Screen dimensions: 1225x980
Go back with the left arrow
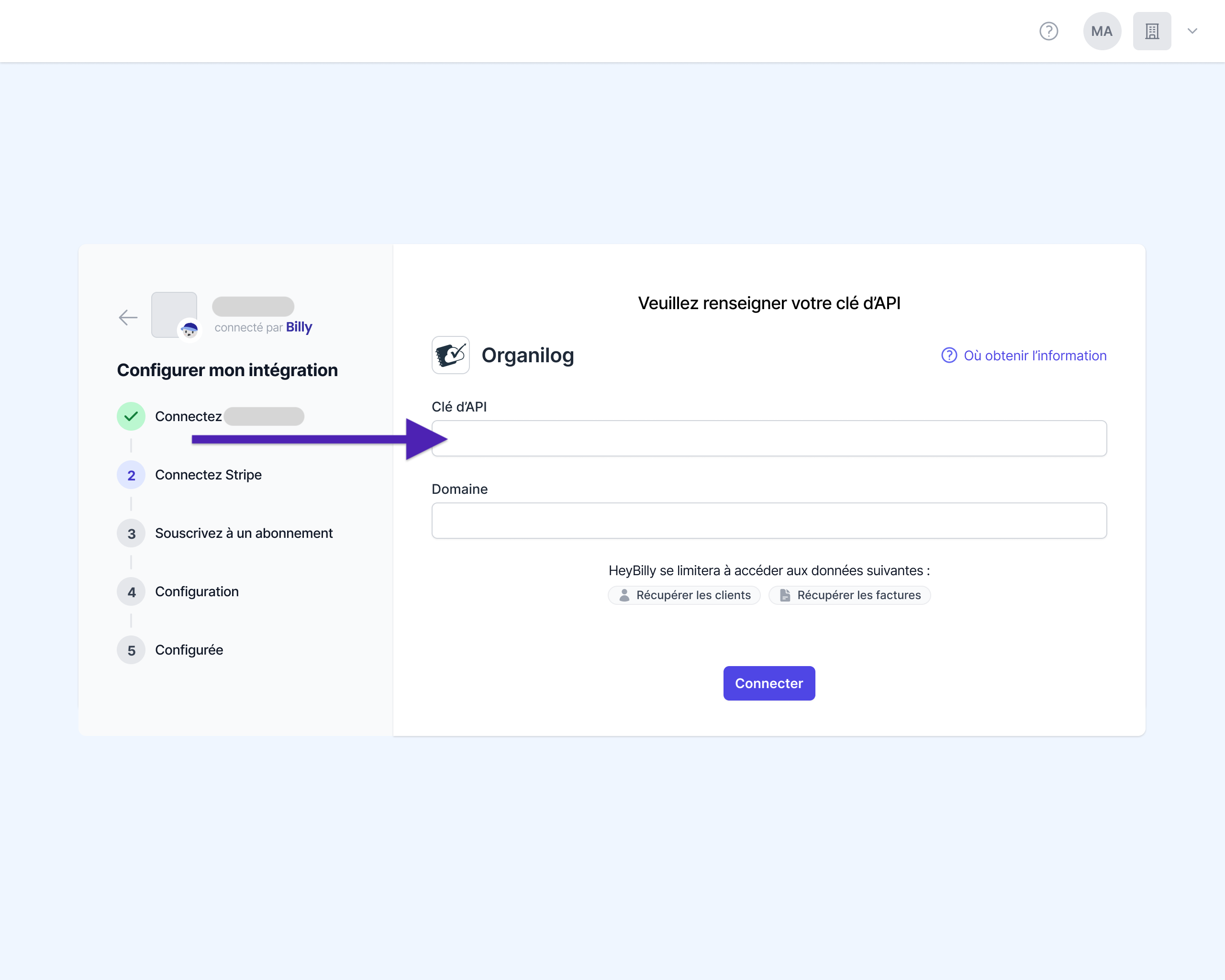click(128, 317)
